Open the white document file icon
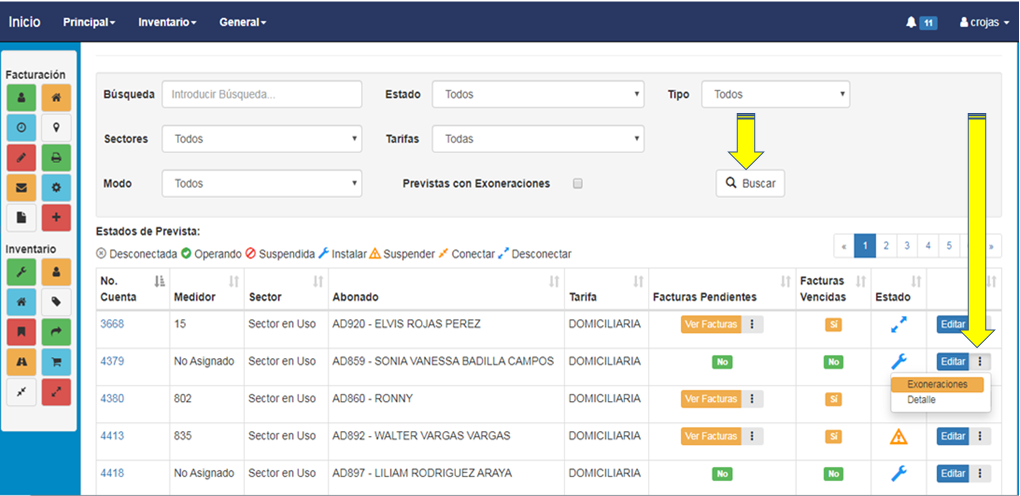 click(21, 217)
